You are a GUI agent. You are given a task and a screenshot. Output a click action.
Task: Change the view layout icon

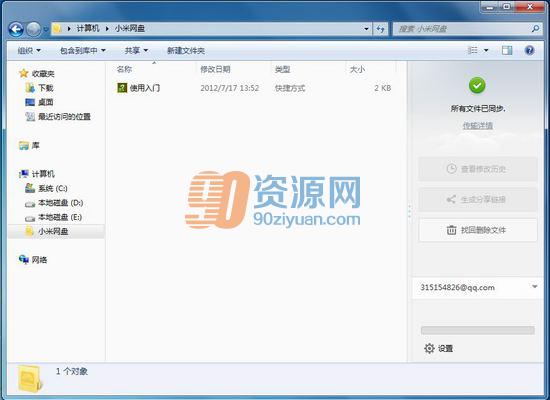click(472, 50)
